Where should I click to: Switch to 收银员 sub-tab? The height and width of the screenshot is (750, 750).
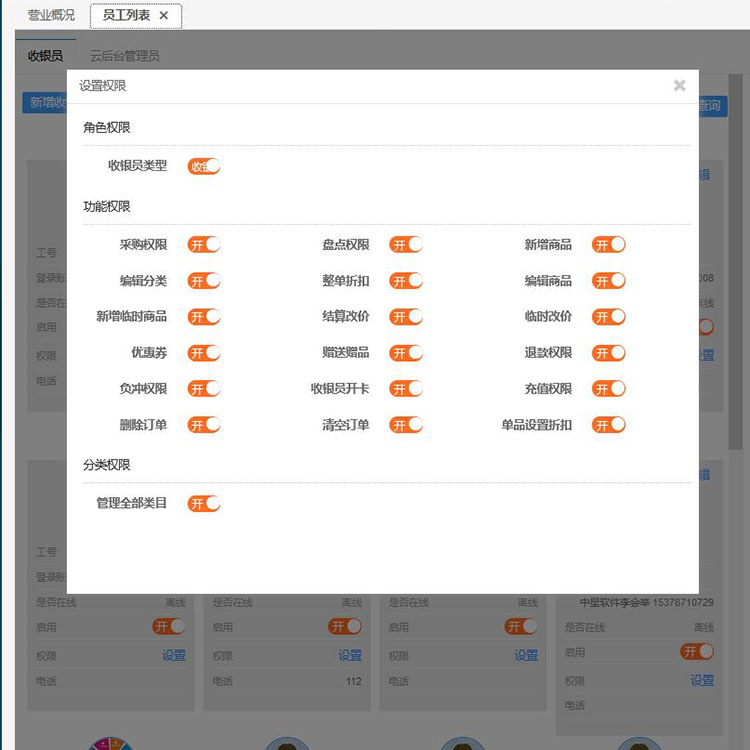coord(45,56)
